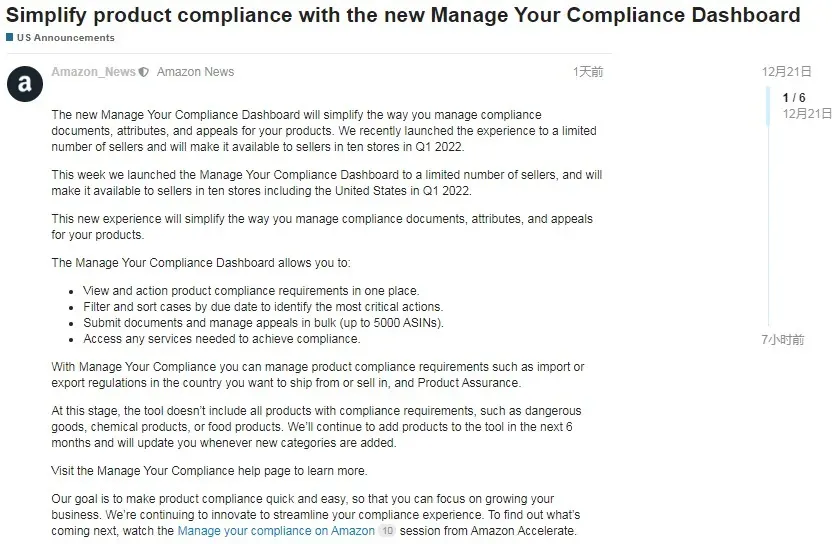Open the Amazon_News username profile link
This screenshot has height=544, width=837.
[x=93, y=72]
